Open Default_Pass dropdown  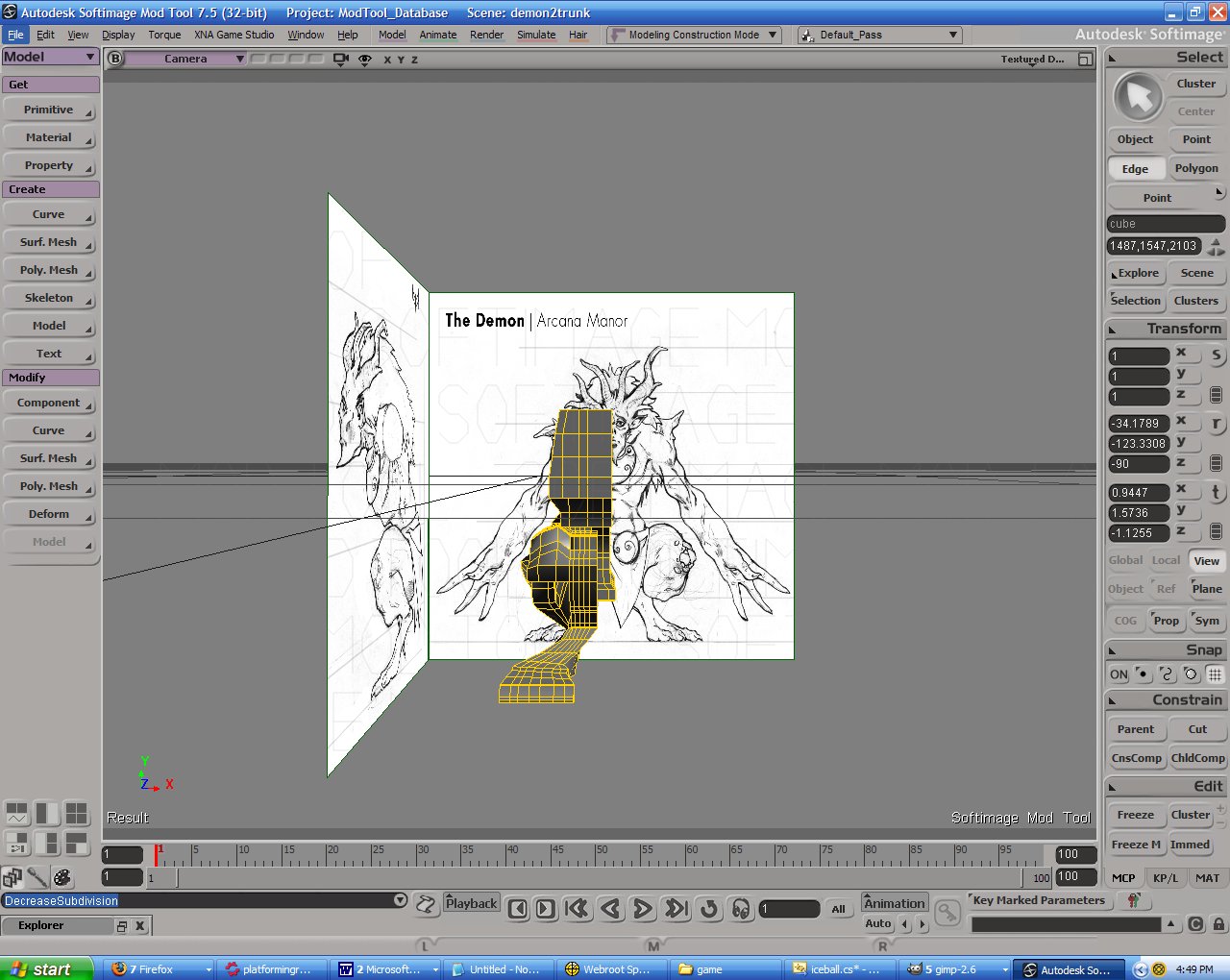tap(880, 35)
